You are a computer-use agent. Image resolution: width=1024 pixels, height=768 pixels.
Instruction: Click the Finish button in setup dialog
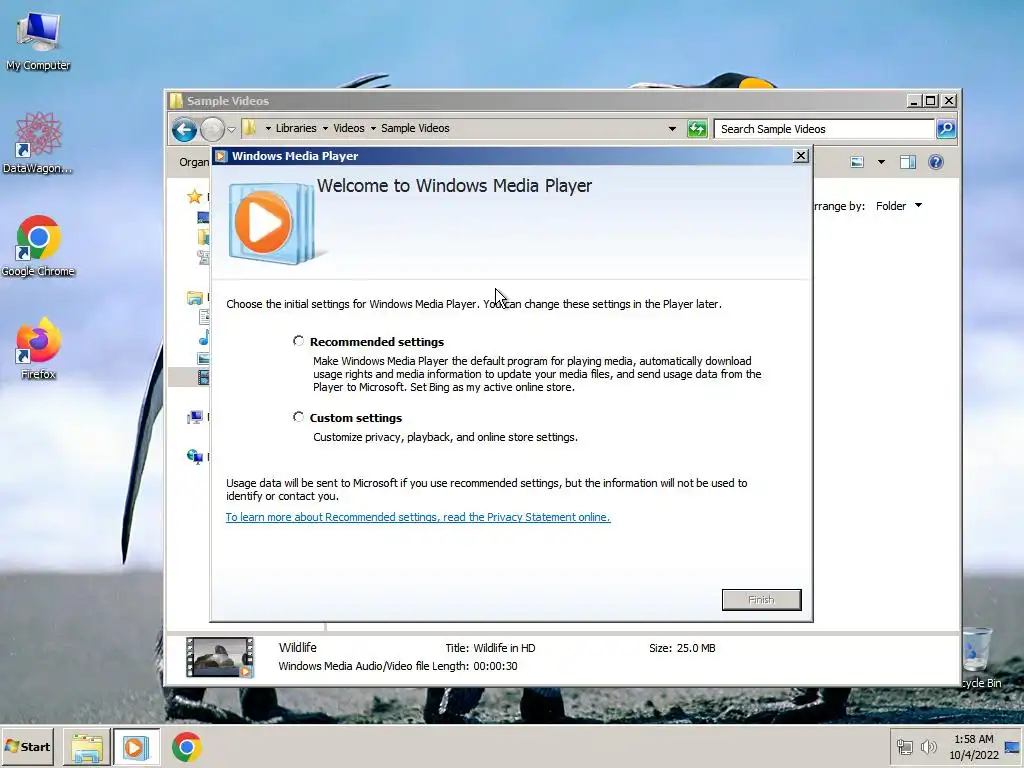761,600
